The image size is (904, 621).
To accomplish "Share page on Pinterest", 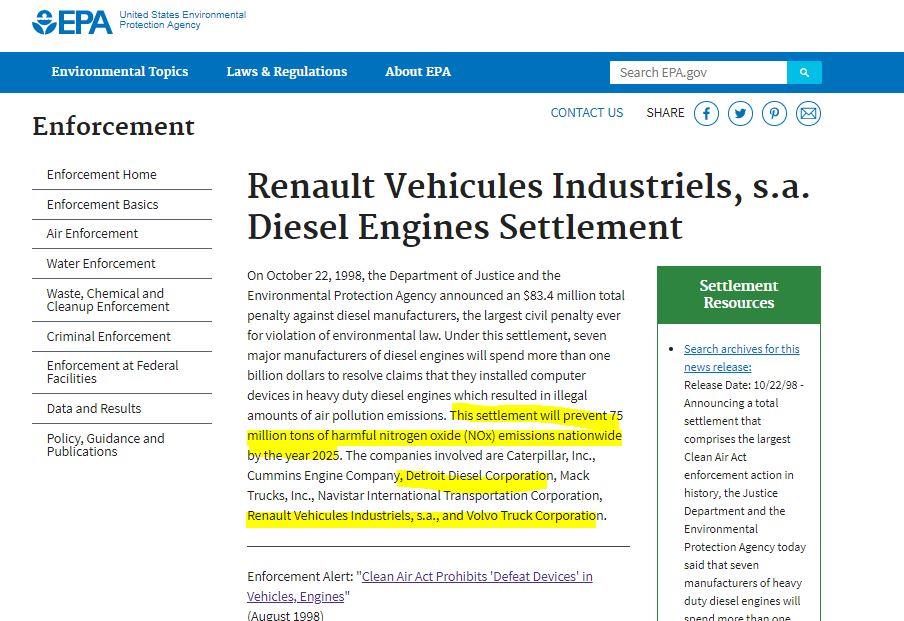I will [x=774, y=114].
